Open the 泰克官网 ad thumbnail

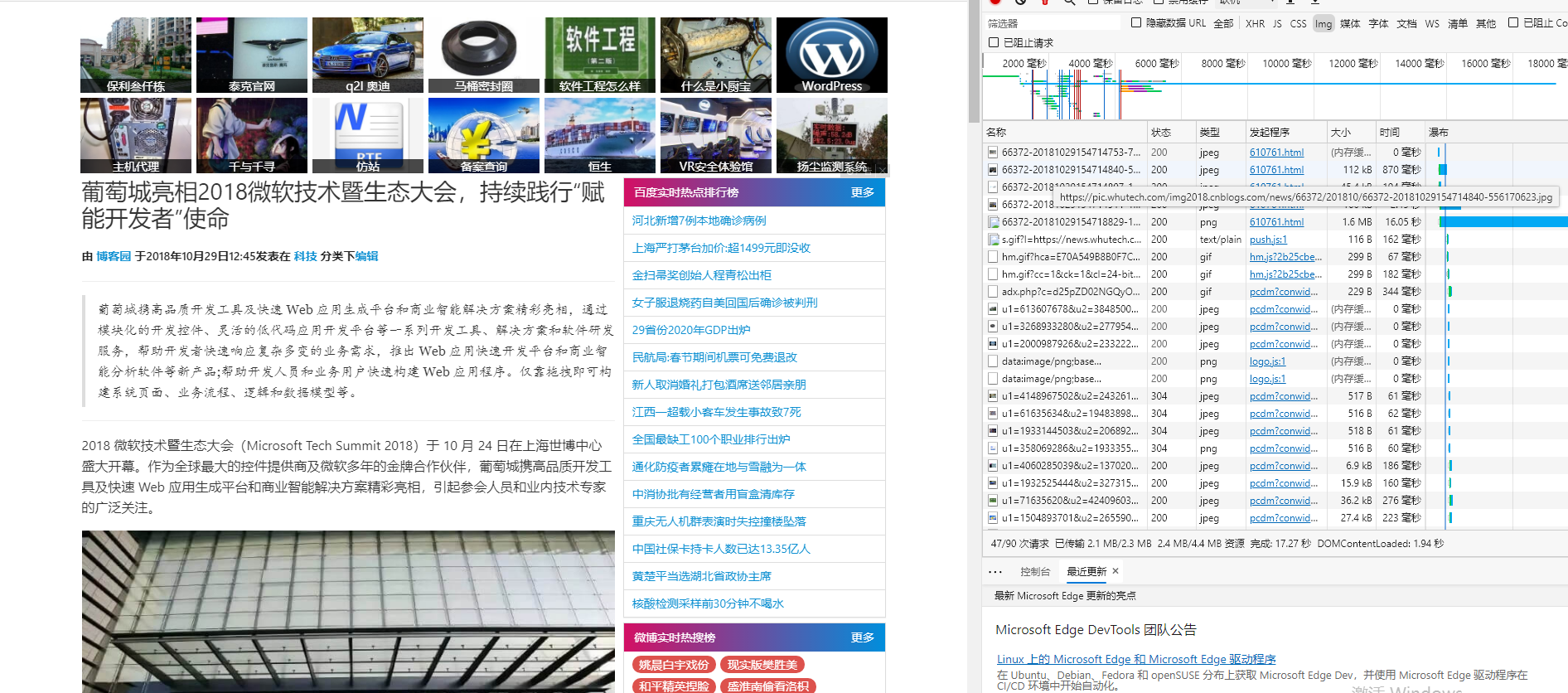(x=252, y=55)
